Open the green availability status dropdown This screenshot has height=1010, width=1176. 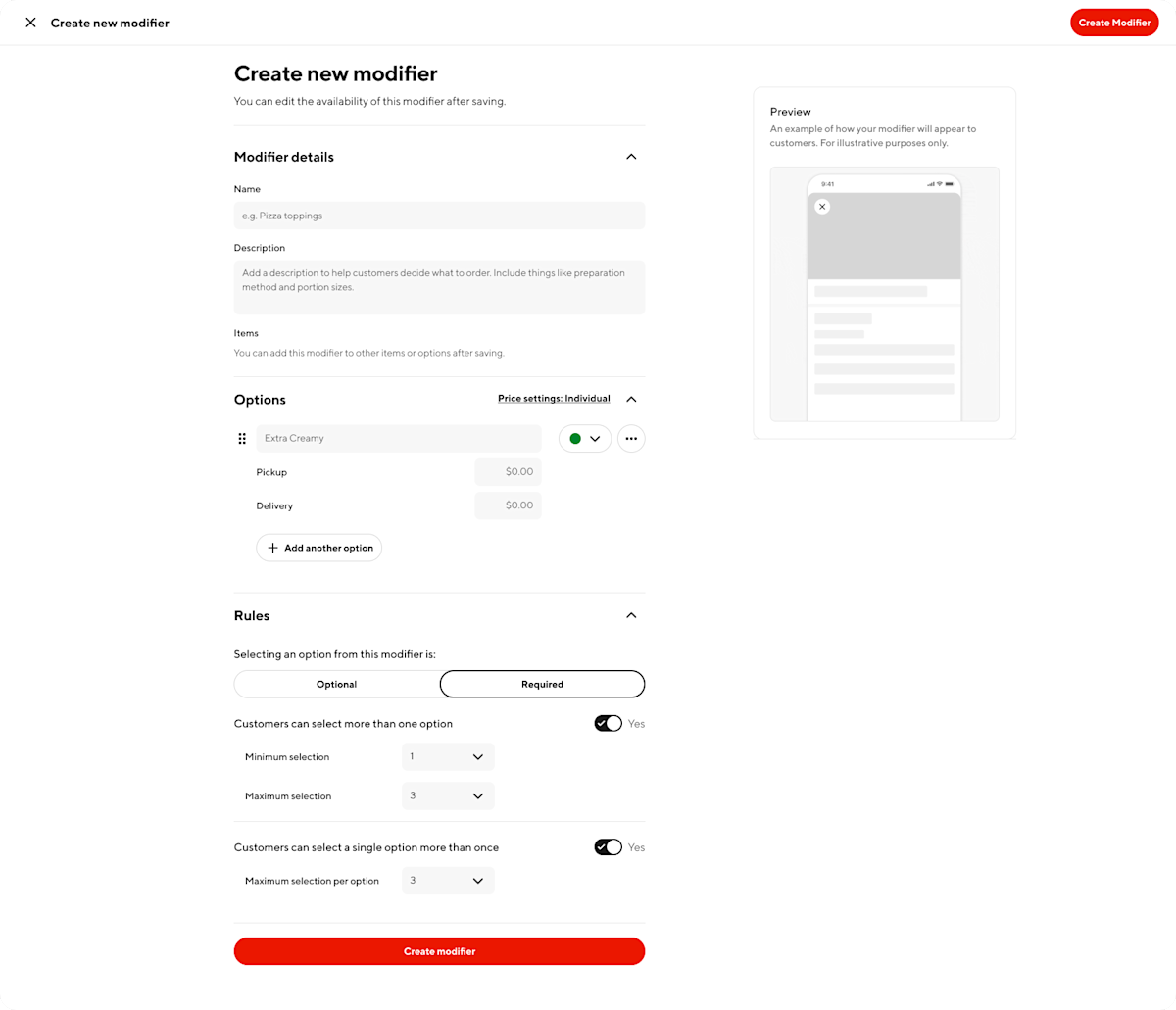pos(585,439)
